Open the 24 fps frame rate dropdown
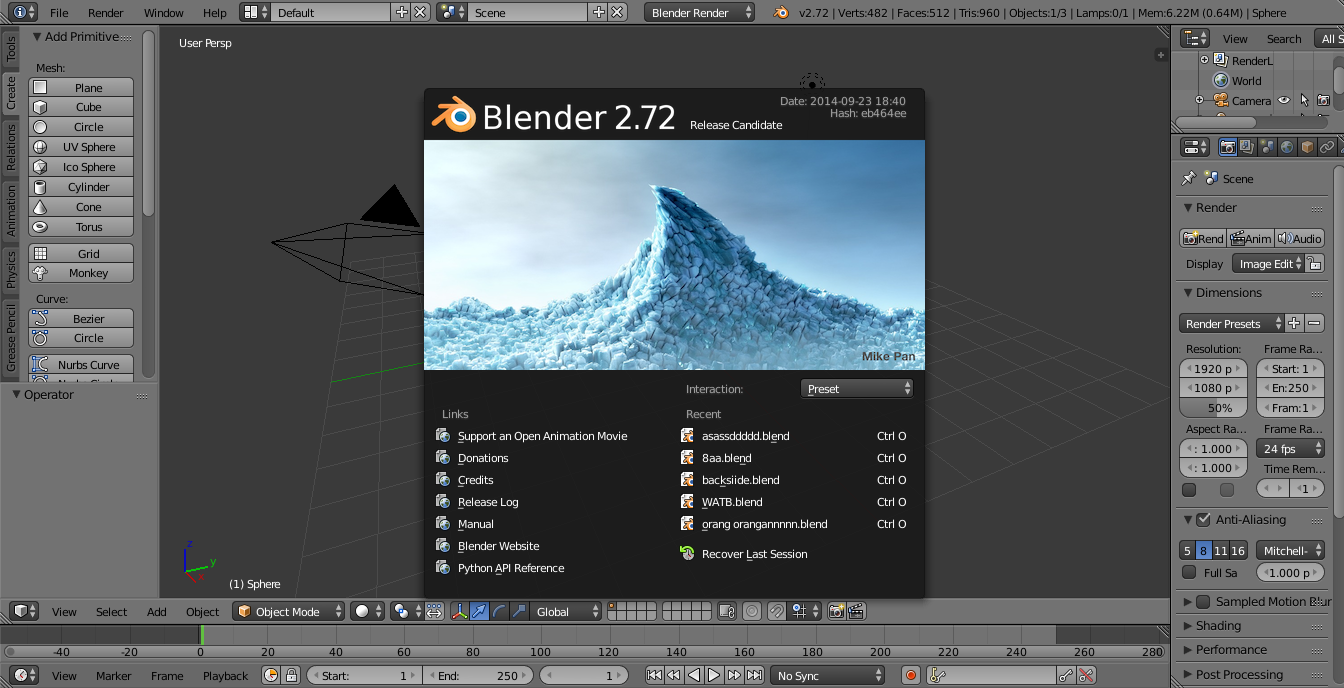Screen dimensions: 1344x688 (1290, 449)
